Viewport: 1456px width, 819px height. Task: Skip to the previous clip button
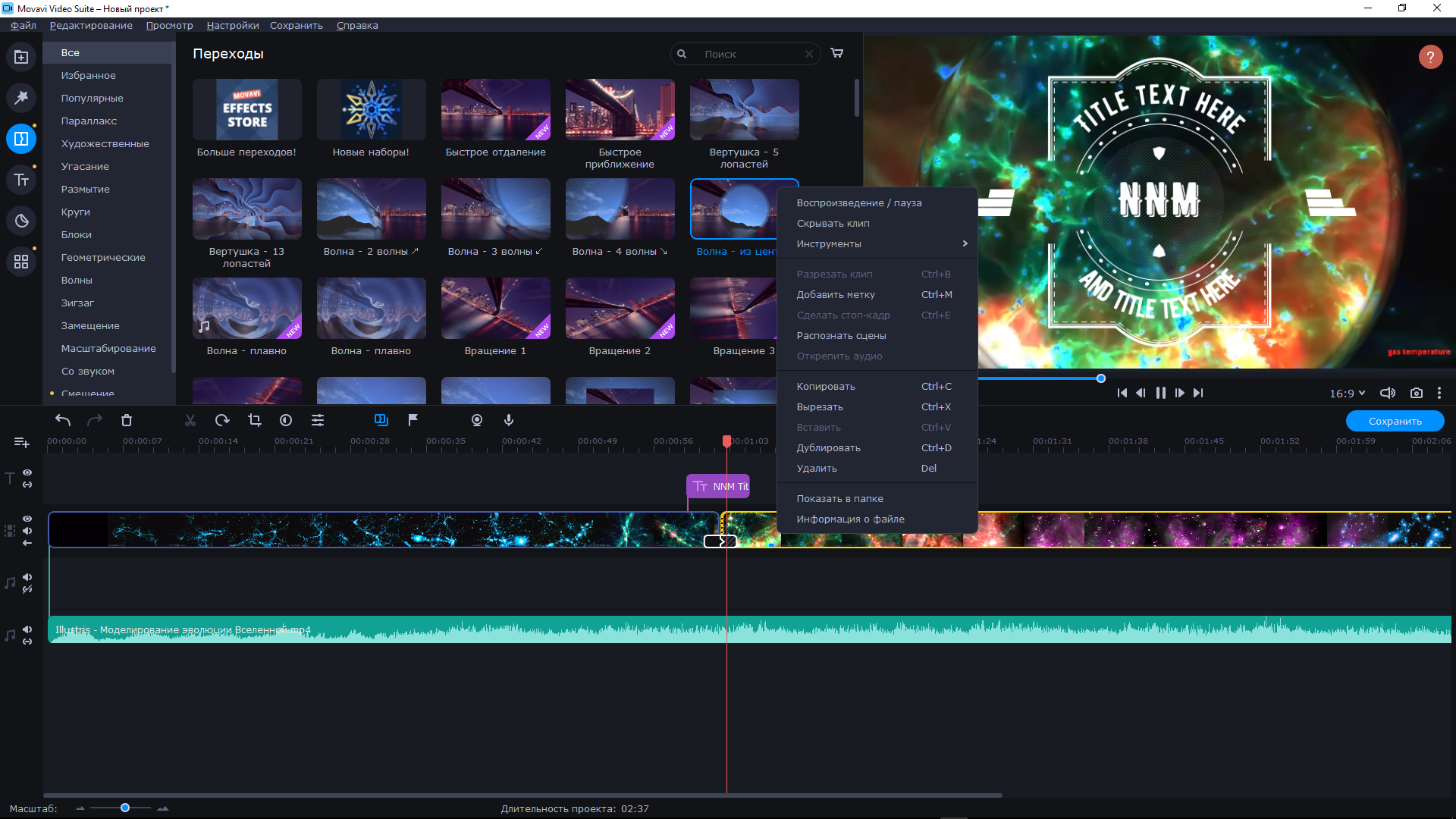(x=1122, y=393)
